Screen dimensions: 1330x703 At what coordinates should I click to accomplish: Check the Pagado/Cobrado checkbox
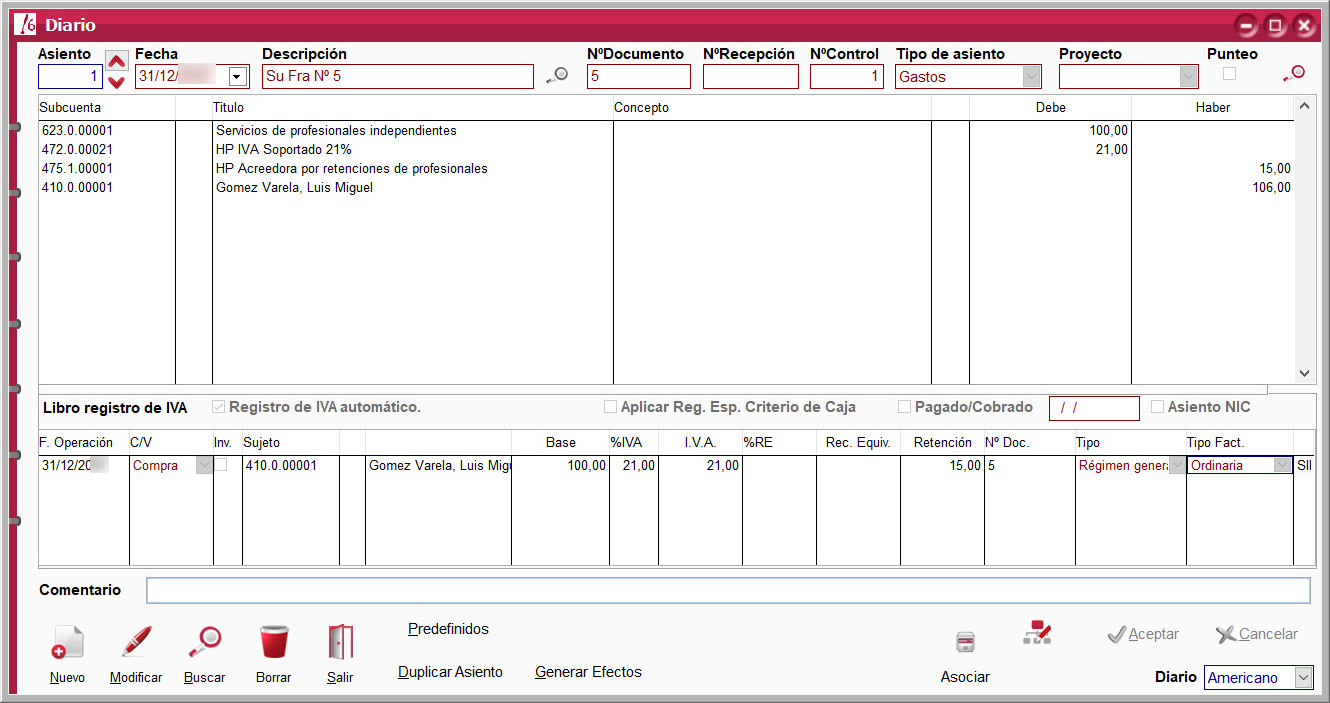pos(904,407)
